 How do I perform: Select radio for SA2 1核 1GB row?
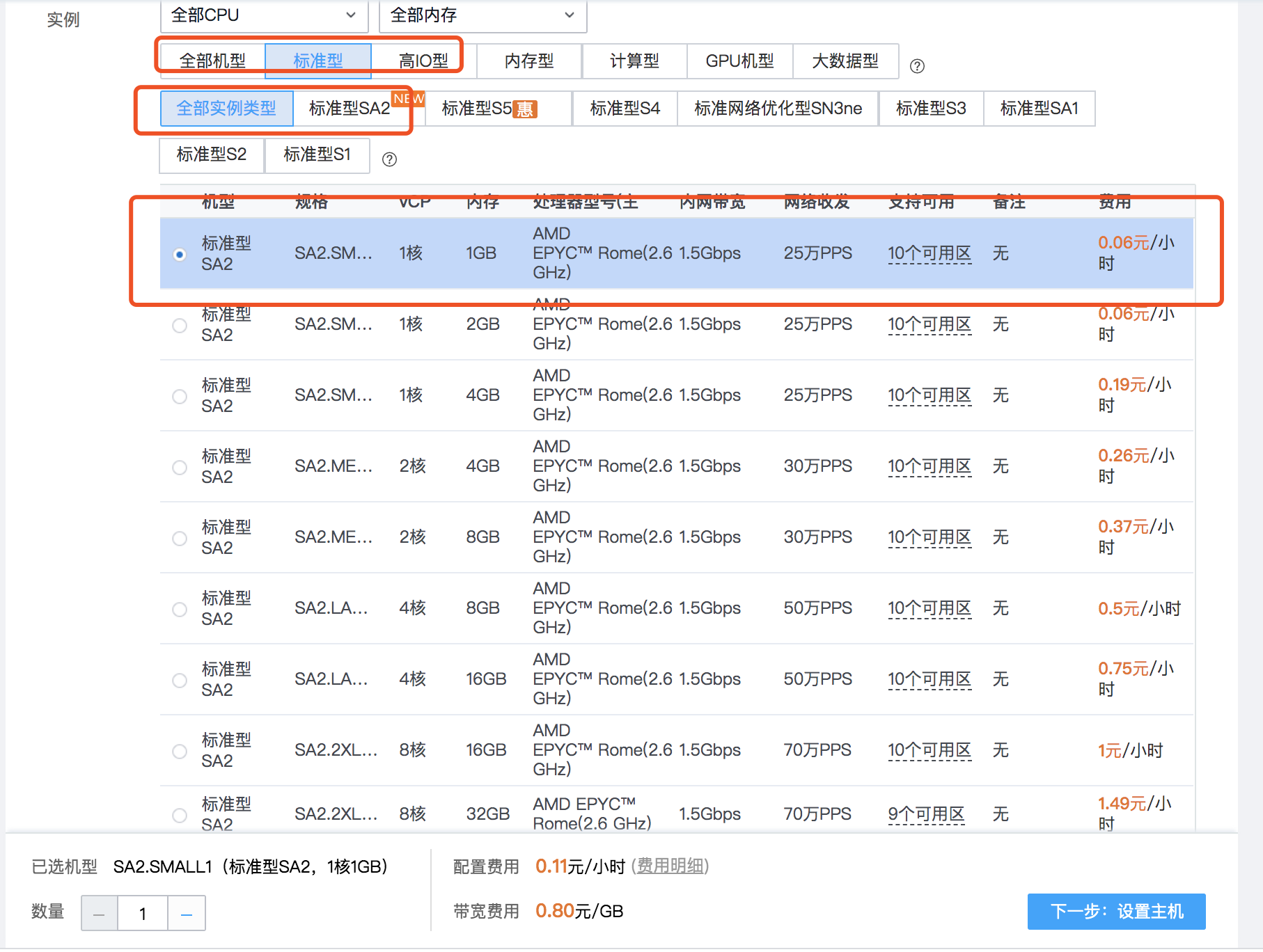[x=180, y=254]
